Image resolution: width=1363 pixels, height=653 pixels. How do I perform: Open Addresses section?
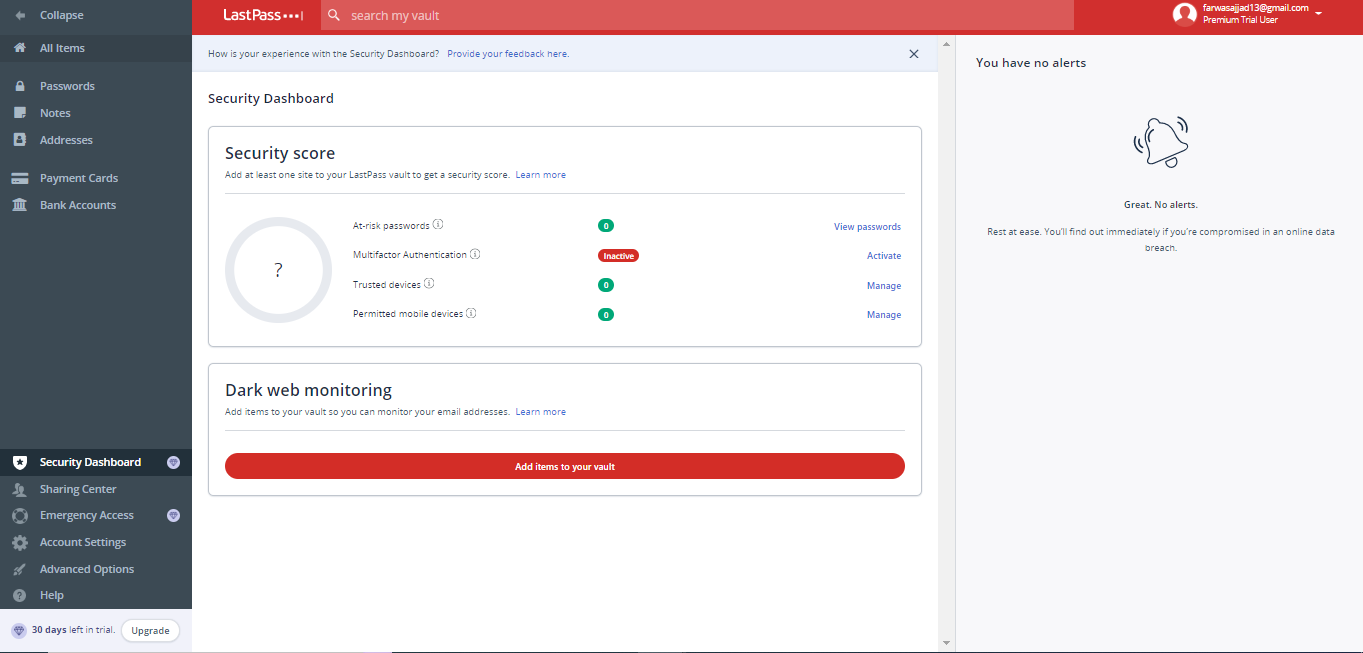[96, 140]
